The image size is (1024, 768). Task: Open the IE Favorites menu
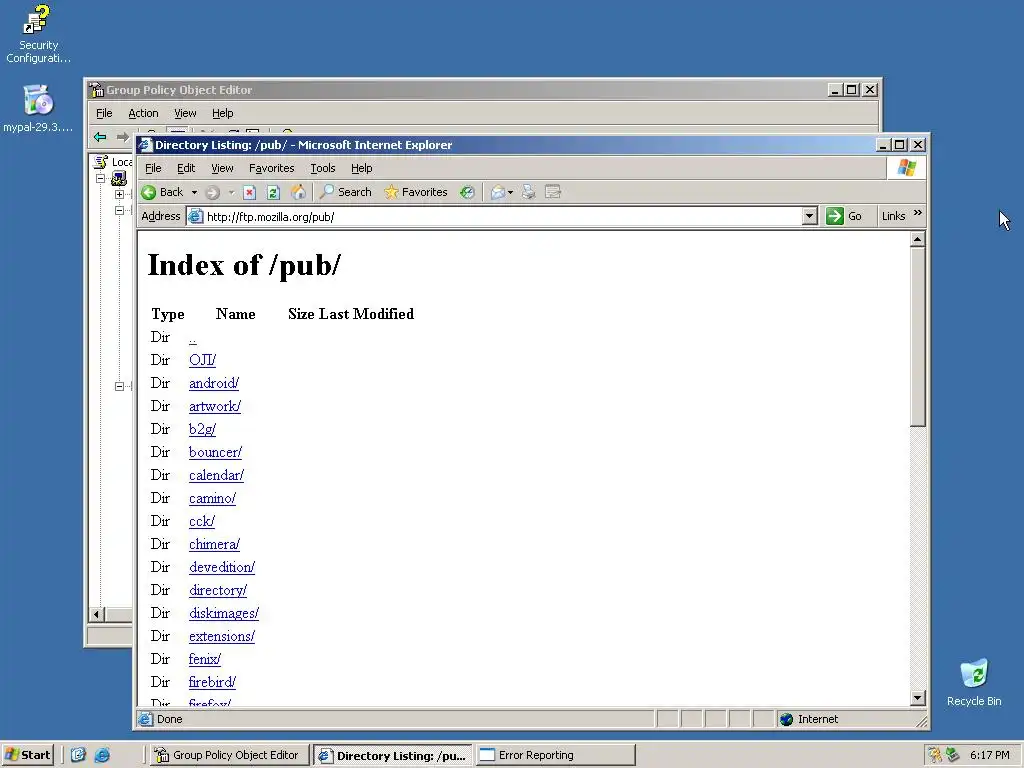(x=272, y=168)
